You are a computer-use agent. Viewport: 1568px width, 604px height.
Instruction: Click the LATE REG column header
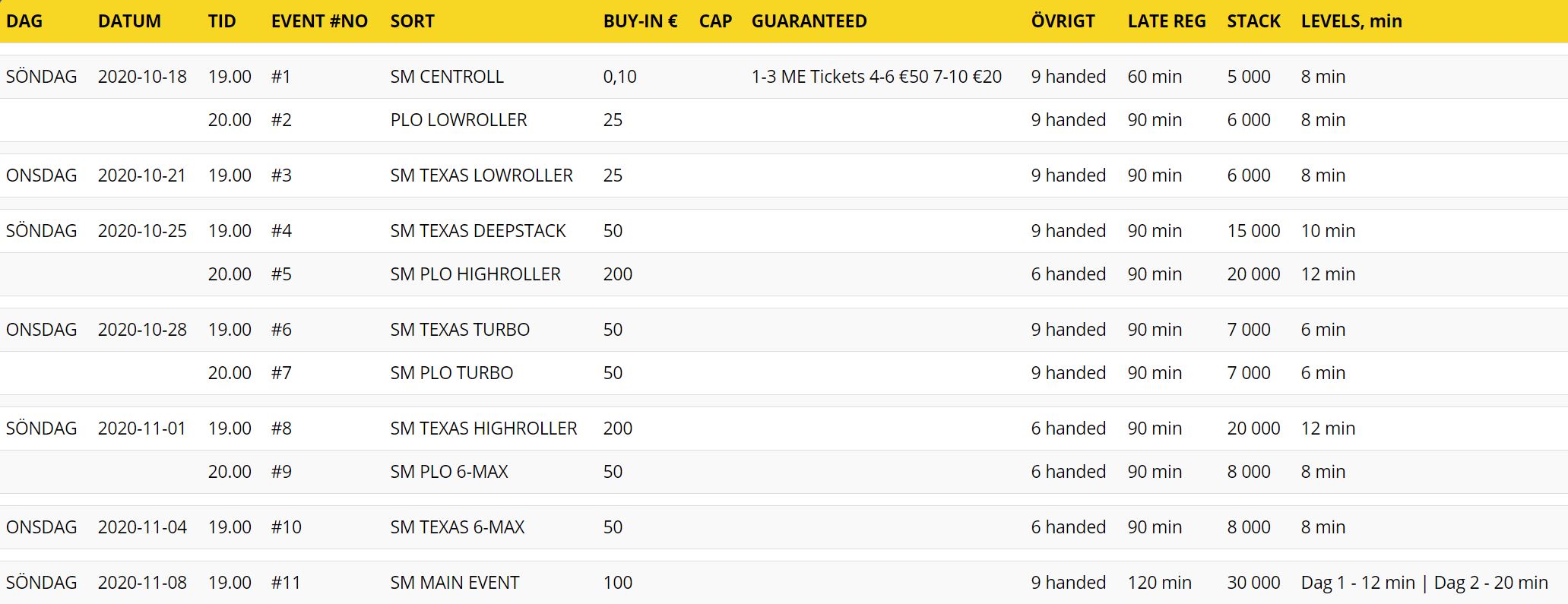(1167, 21)
